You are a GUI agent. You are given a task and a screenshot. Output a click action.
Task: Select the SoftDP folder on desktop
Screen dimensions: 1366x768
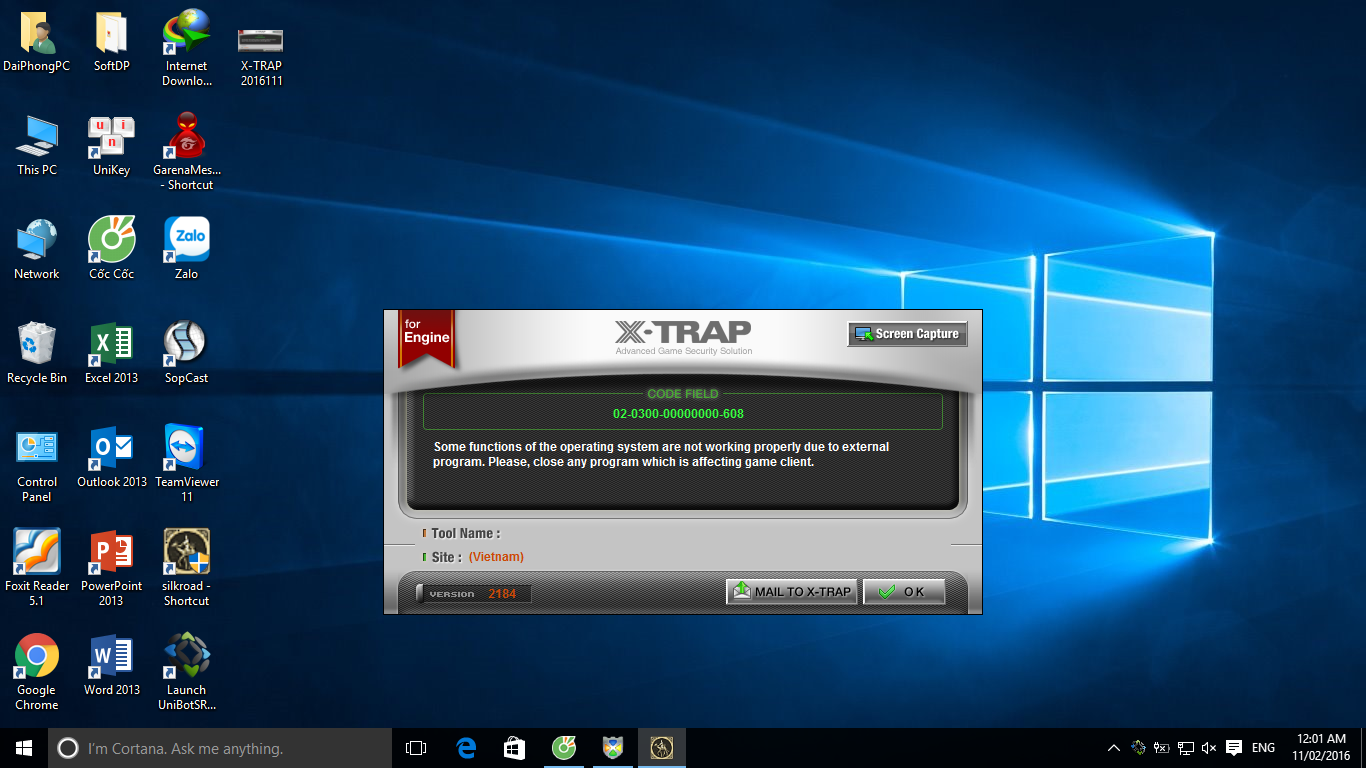tap(111, 42)
